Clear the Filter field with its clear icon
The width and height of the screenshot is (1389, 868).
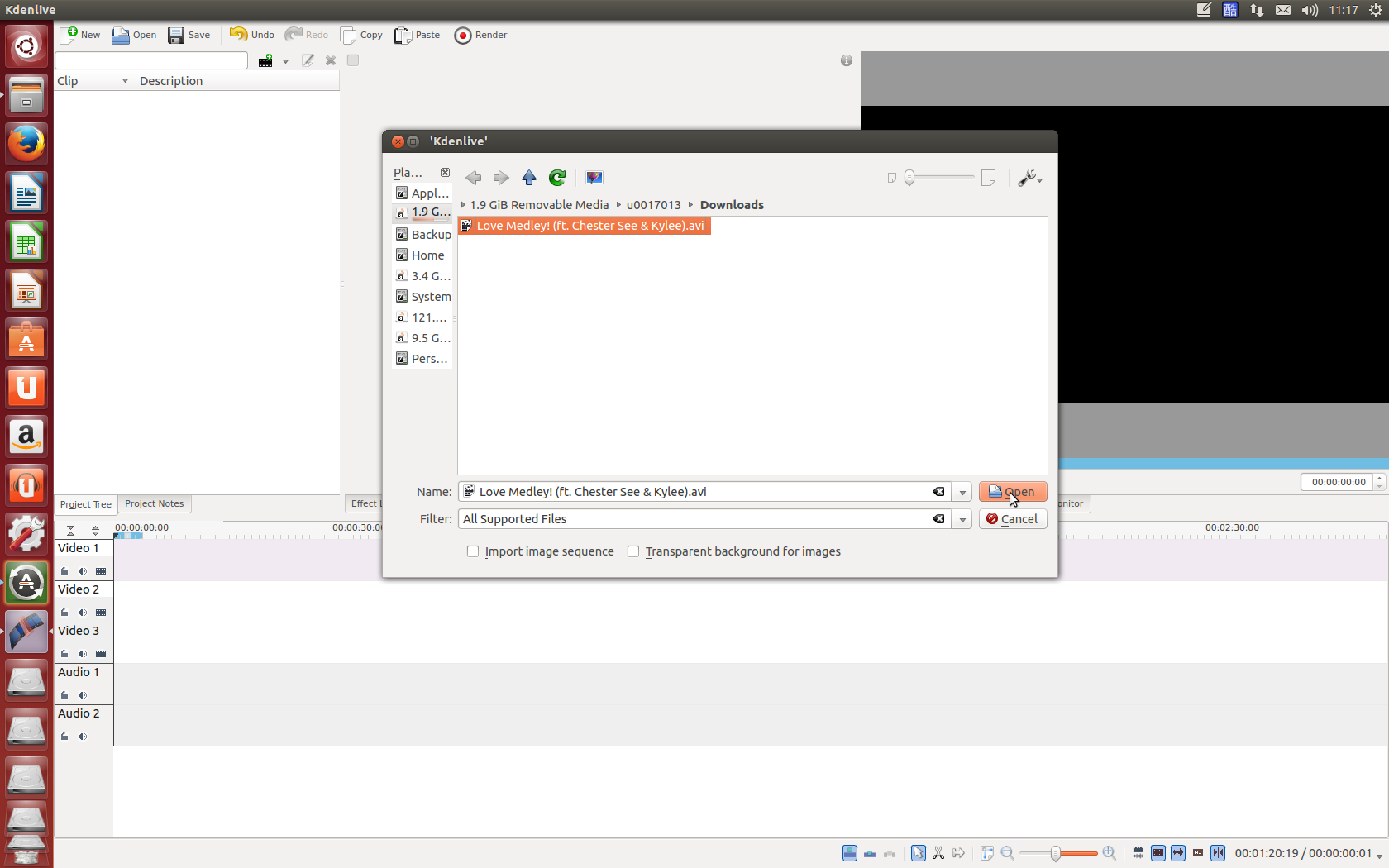click(938, 519)
